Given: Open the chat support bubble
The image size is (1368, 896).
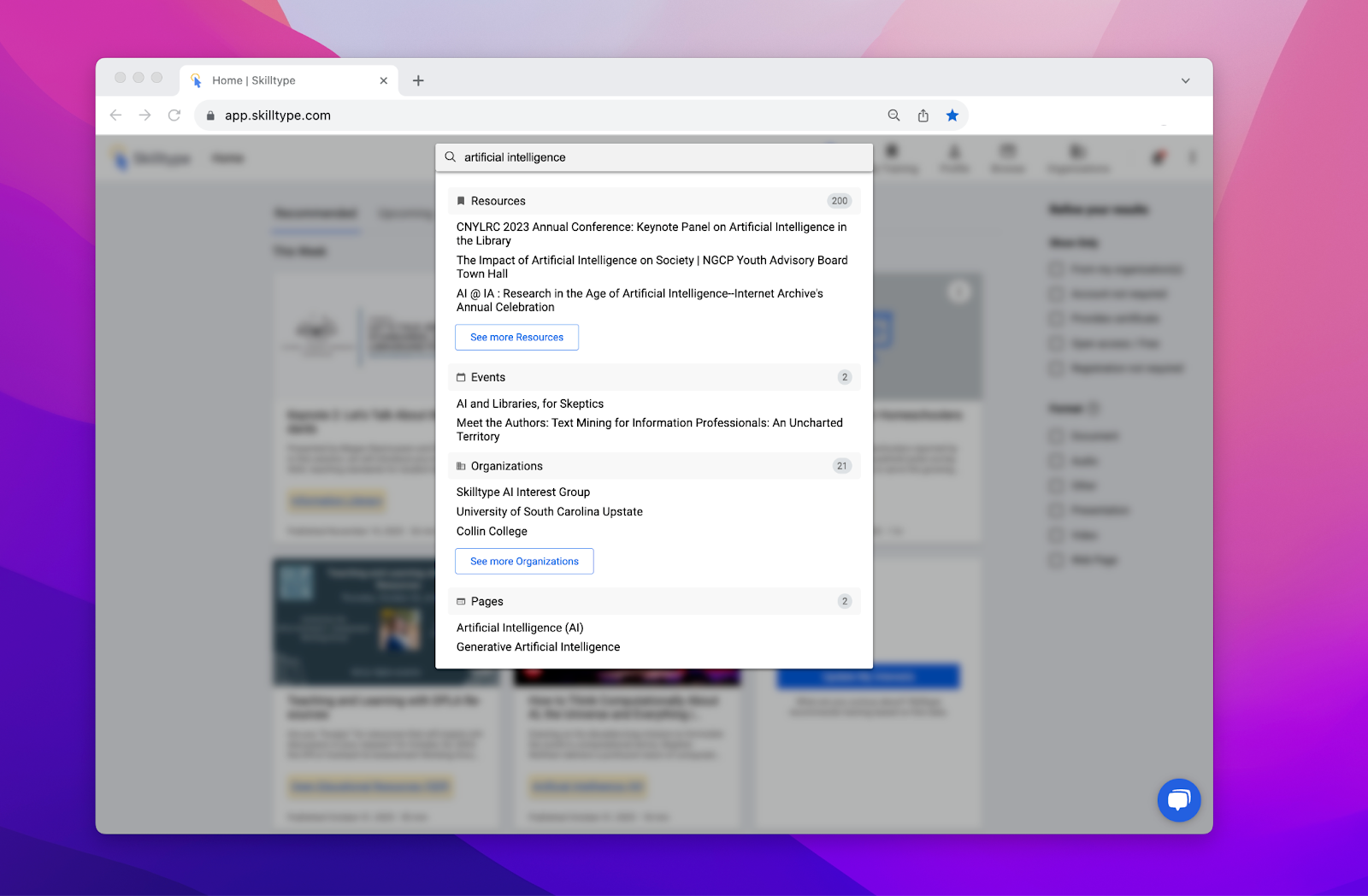Looking at the screenshot, I should pyautogui.click(x=1178, y=800).
